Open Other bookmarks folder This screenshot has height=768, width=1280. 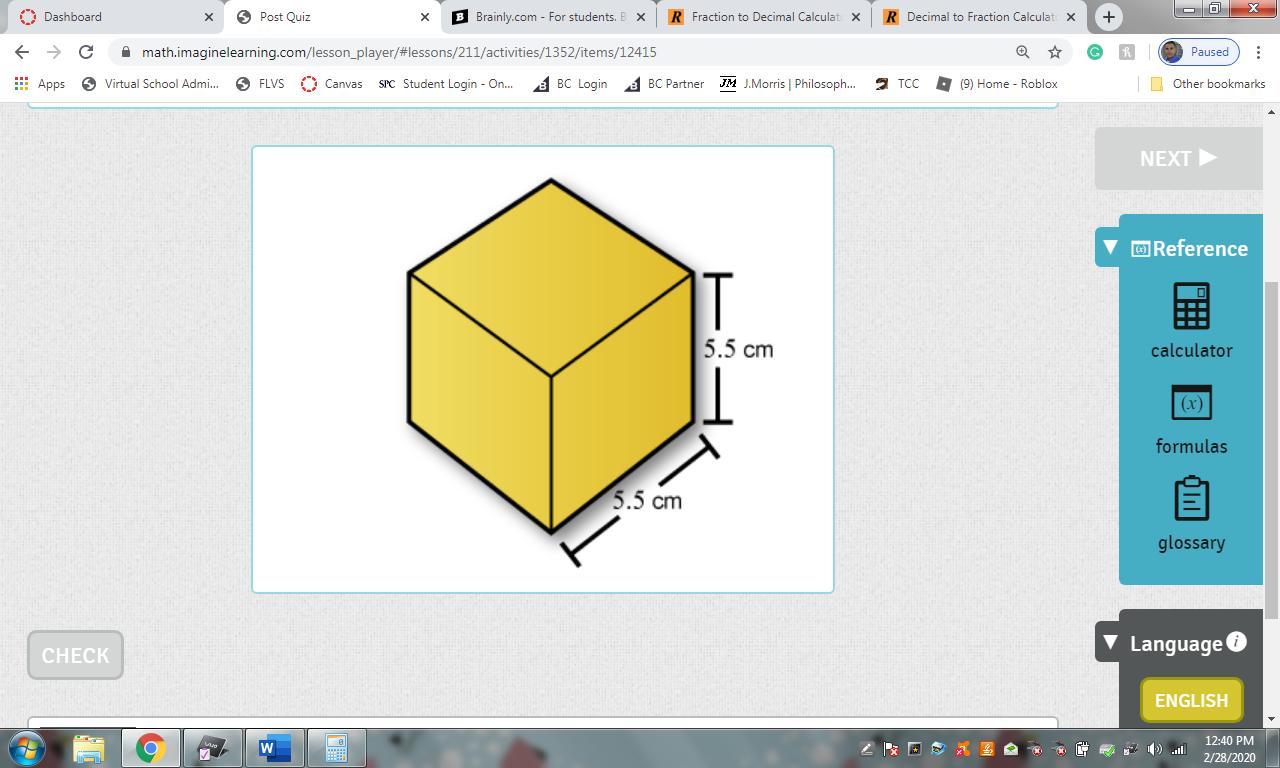tap(1207, 84)
